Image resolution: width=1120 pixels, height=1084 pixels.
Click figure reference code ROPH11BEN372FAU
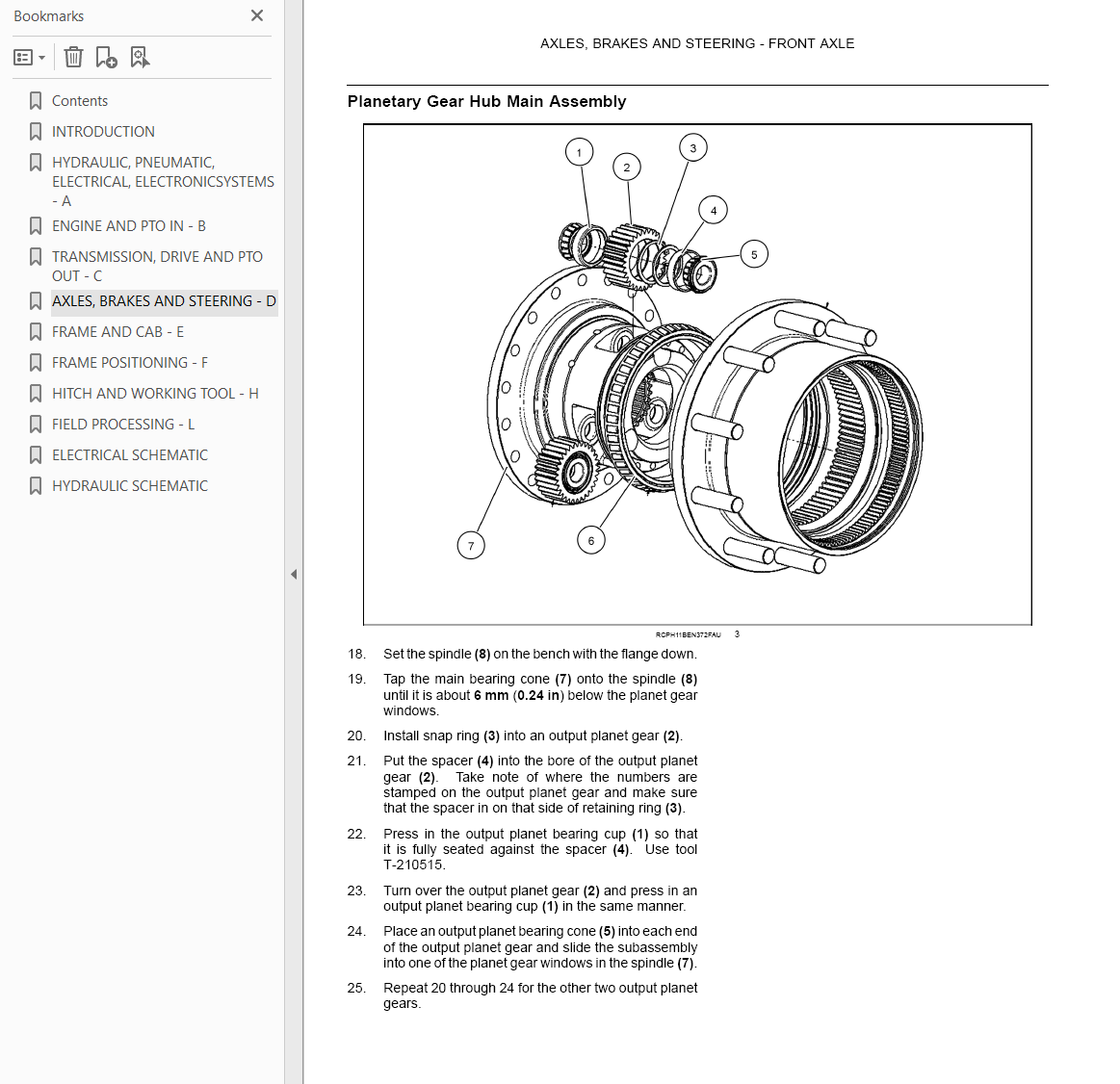(688, 634)
